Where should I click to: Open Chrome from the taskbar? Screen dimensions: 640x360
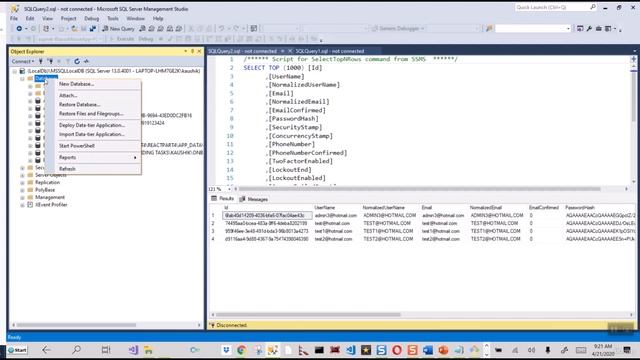coord(242,350)
